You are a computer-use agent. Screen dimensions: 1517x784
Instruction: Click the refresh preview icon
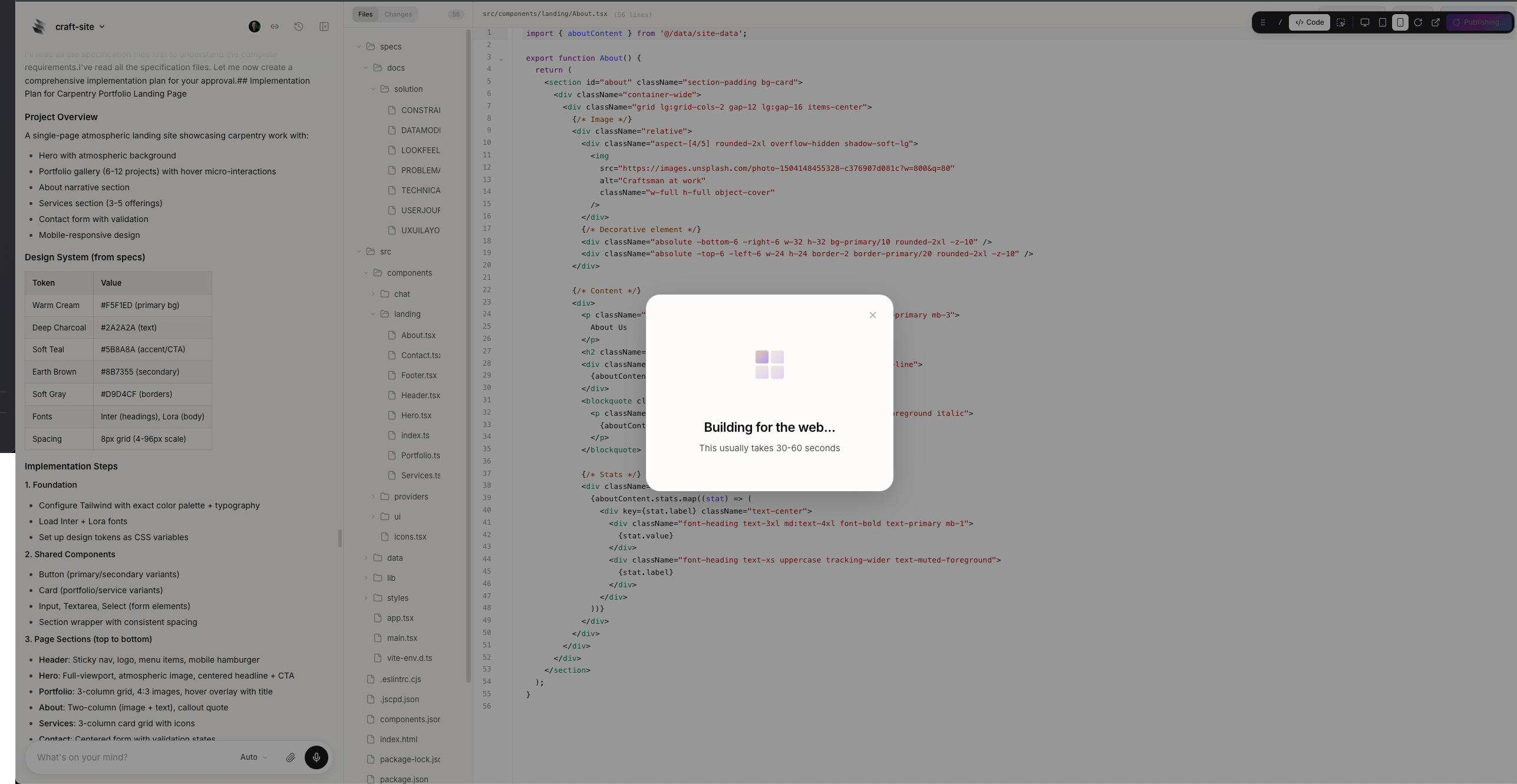[x=1418, y=22]
